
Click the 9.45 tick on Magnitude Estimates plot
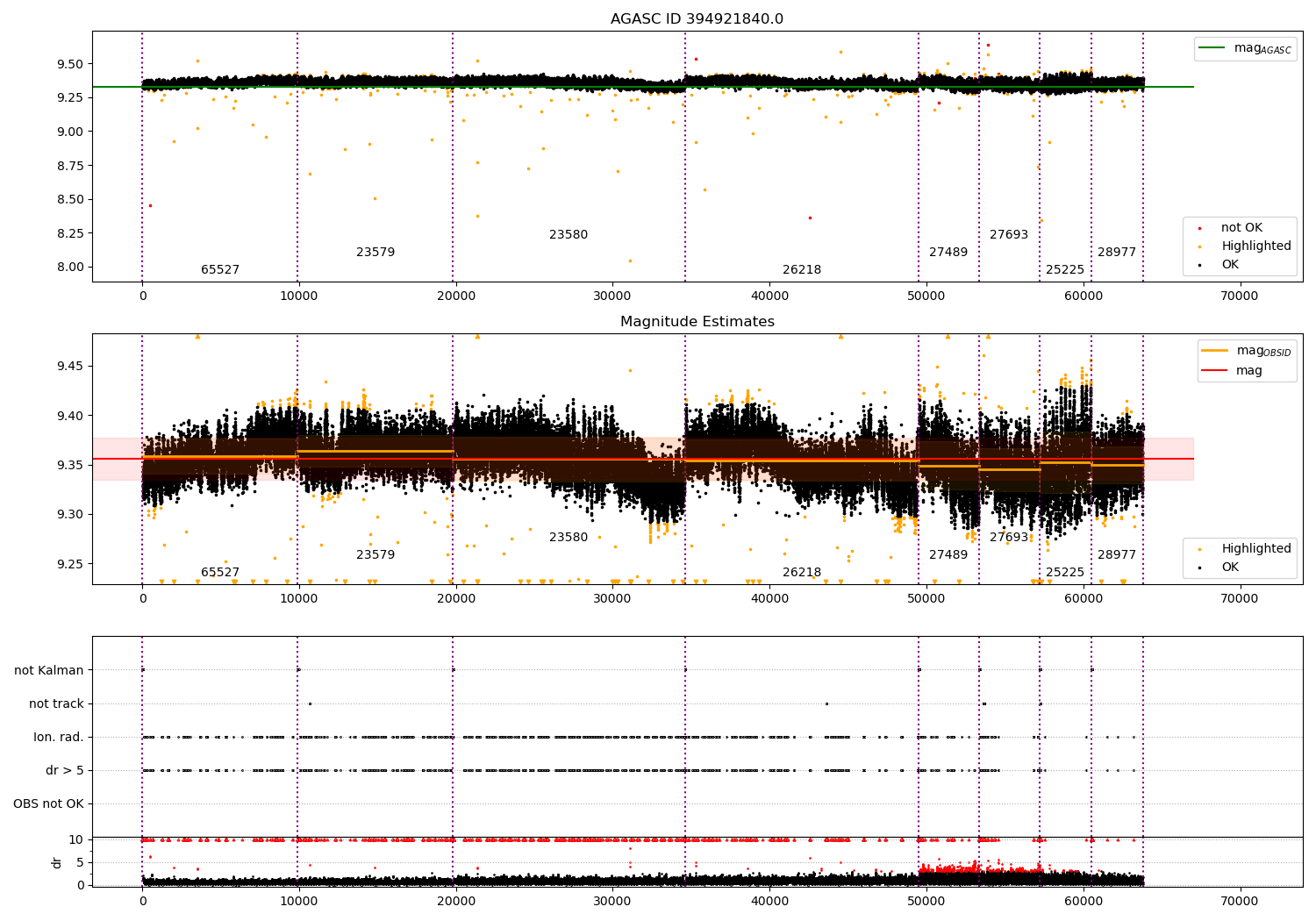71,367
